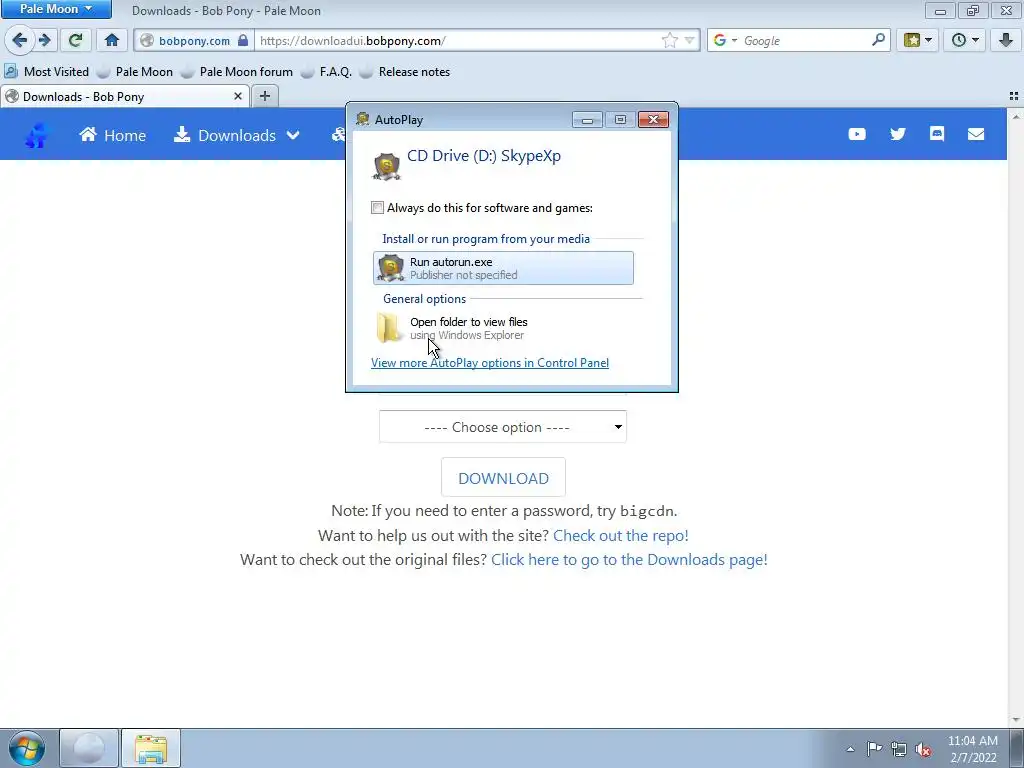Image resolution: width=1024 pixels, height=768 pixels.
Task: Open the network tray icon
Action: coord(899,749)
